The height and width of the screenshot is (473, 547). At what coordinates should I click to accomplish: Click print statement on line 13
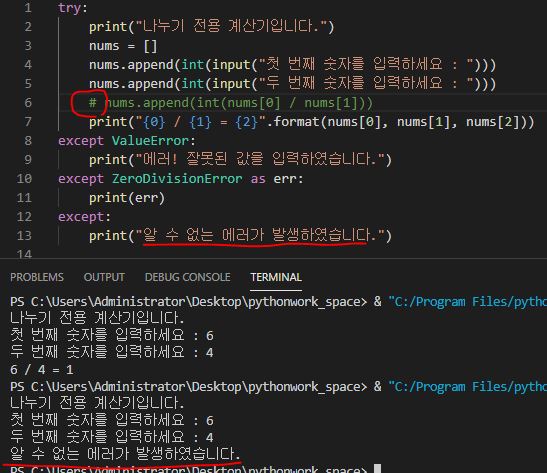[240, 235]
